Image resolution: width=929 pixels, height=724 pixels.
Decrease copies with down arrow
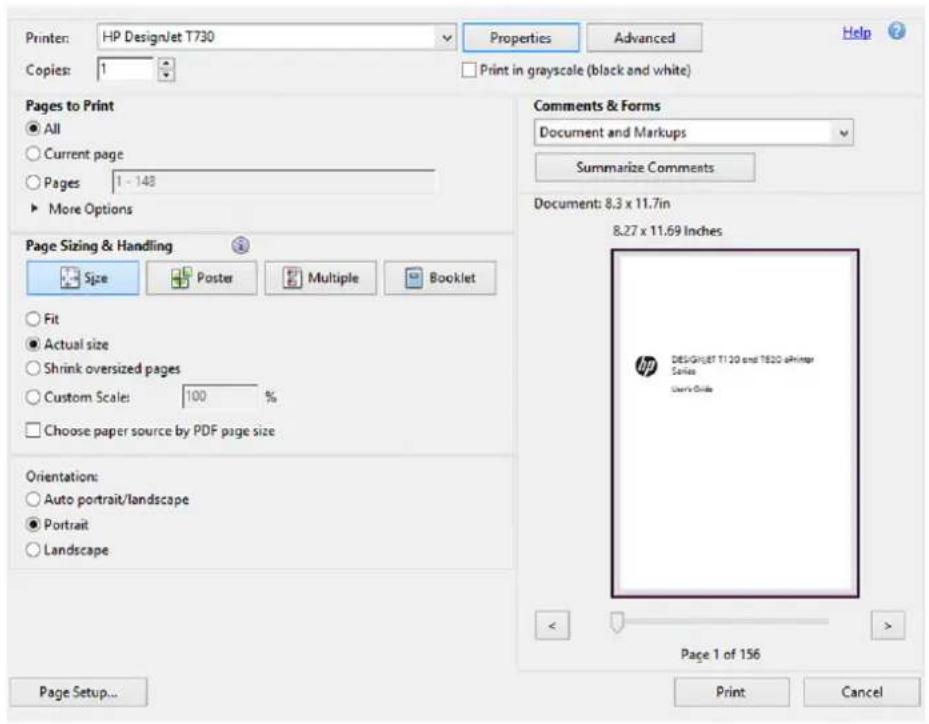pyautogui.click(x=166, y=75)
